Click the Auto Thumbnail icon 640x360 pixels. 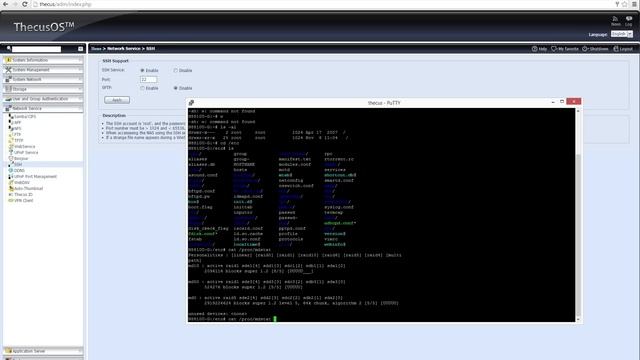click(11, 189)
